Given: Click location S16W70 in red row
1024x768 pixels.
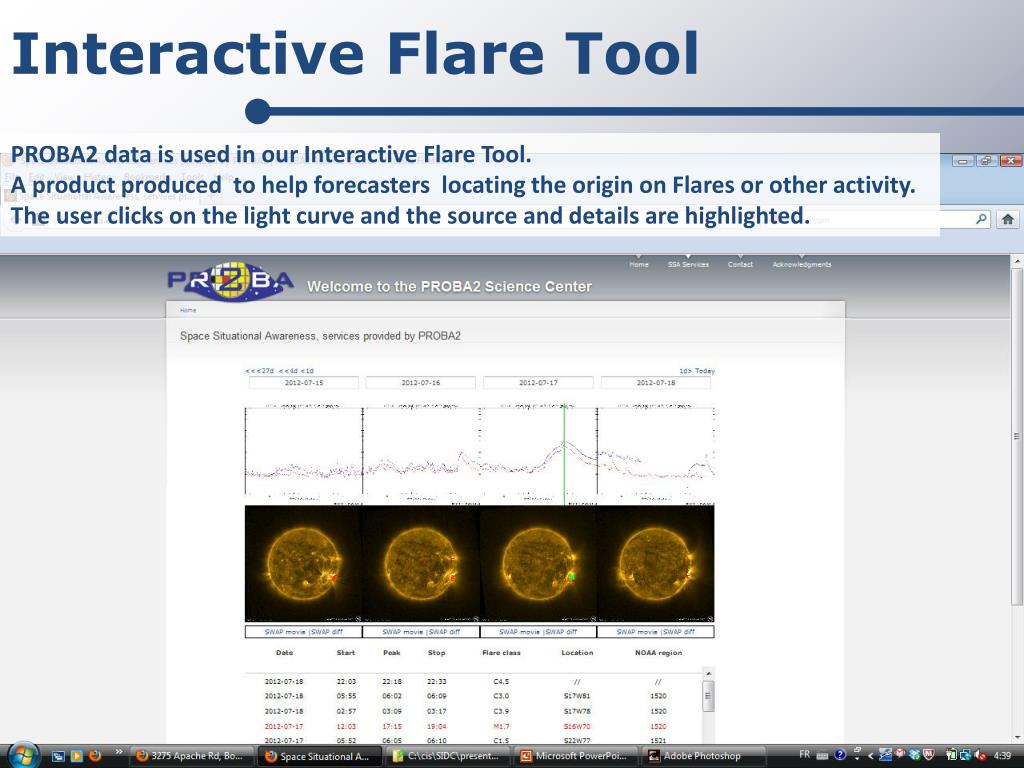Looking at the screenshot, I should [577, 726].
